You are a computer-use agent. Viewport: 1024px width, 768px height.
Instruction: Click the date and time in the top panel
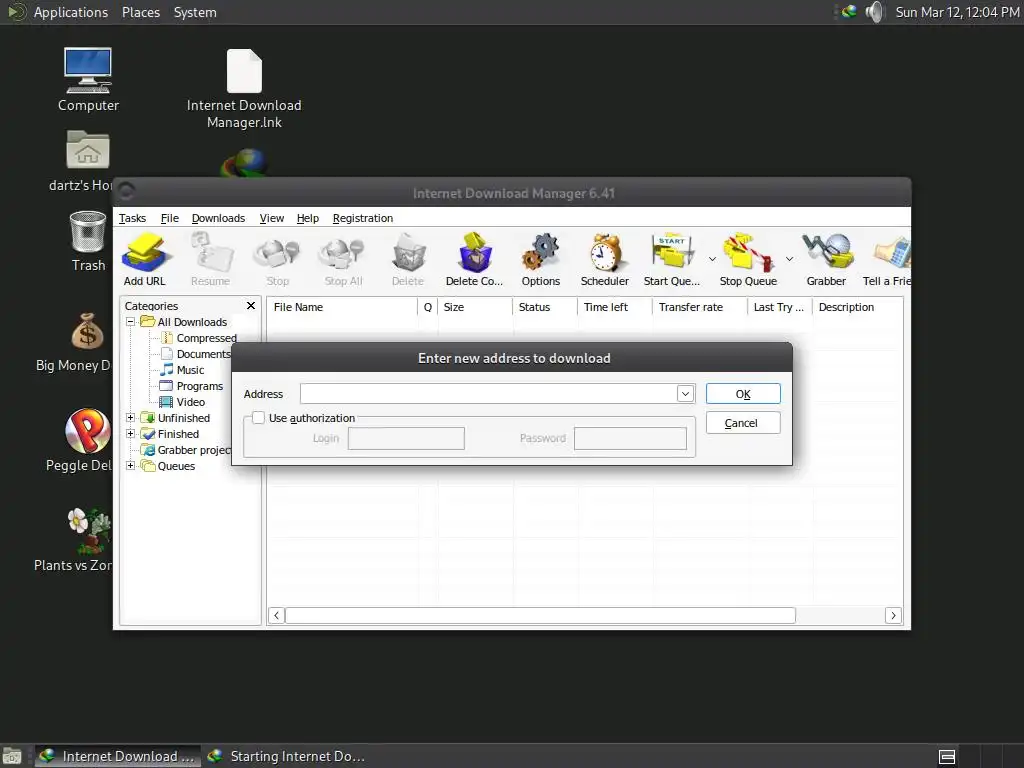pos(957,12)
